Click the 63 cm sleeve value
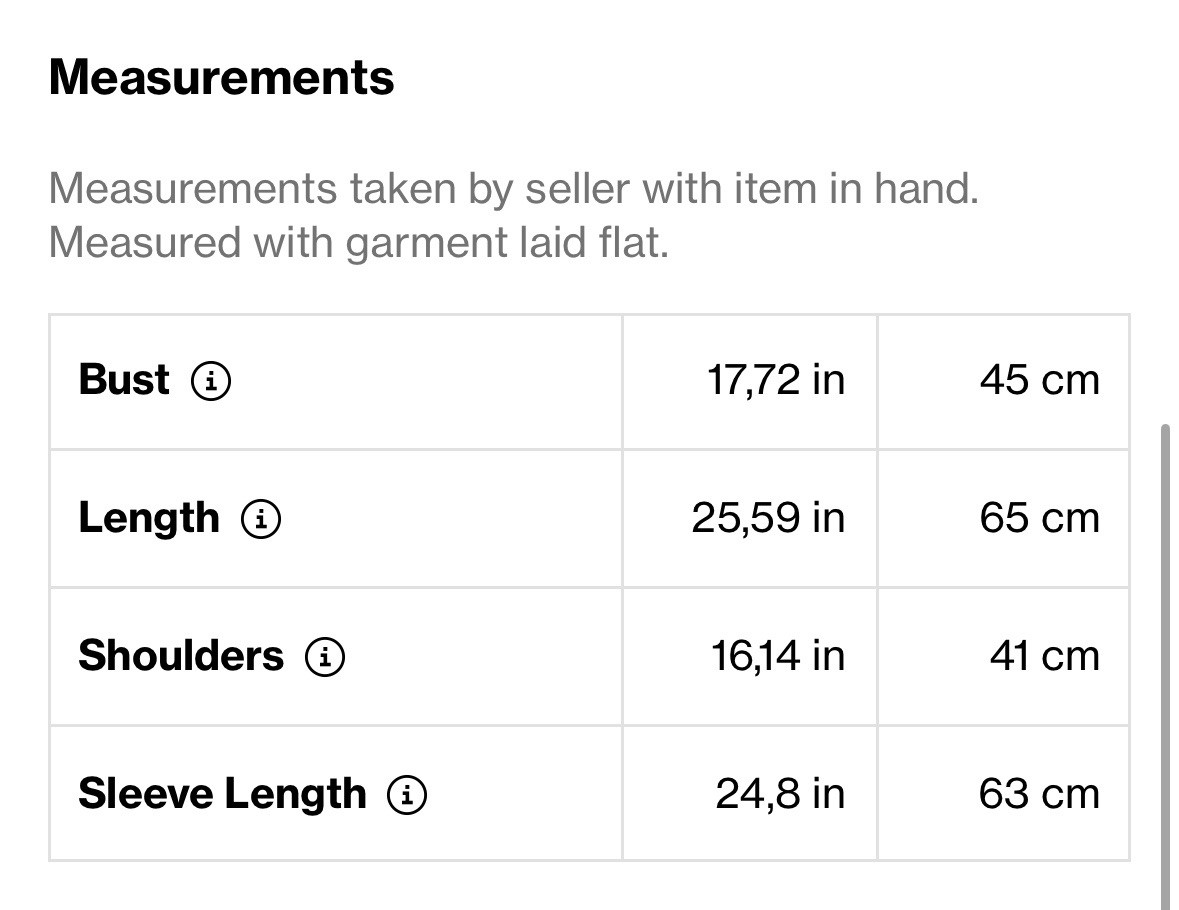 click(1039, 794)
